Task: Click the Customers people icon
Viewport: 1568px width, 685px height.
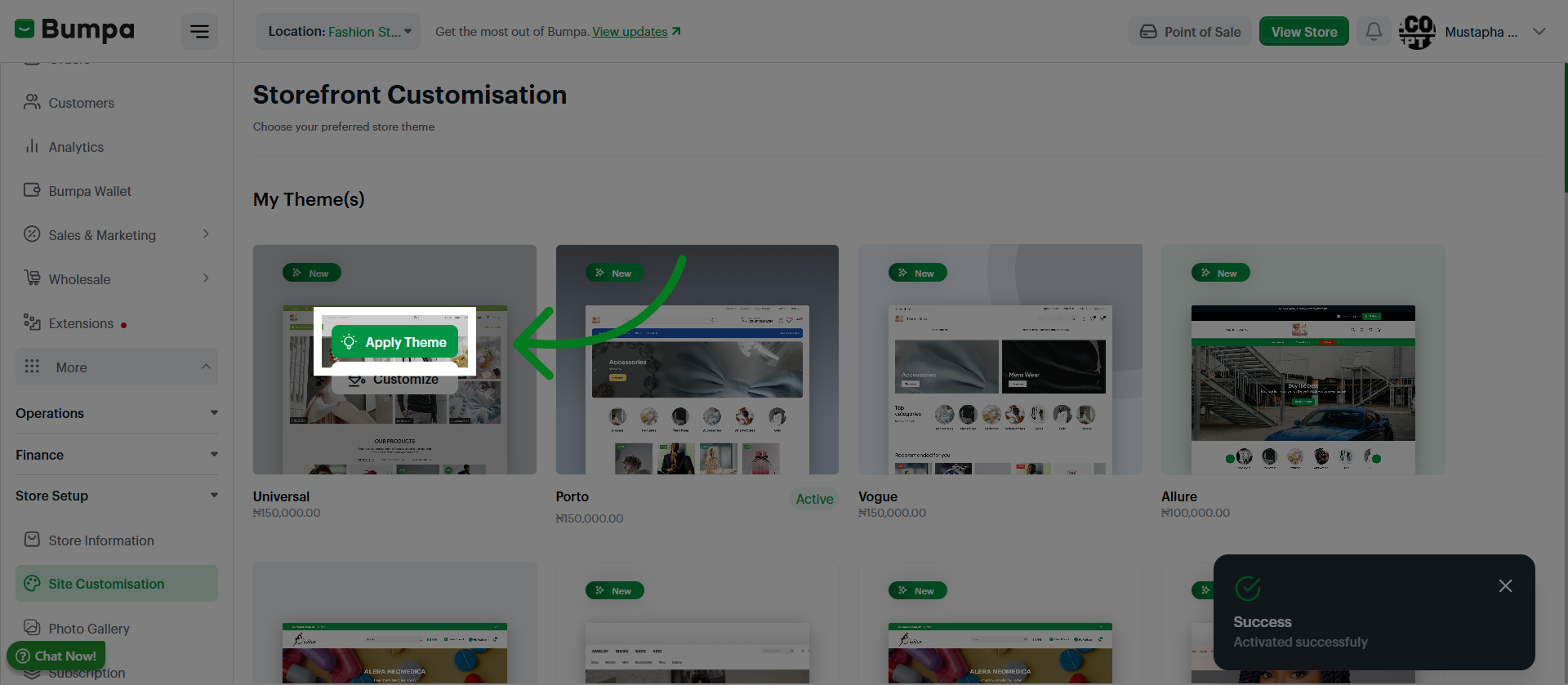Action: 32,102
